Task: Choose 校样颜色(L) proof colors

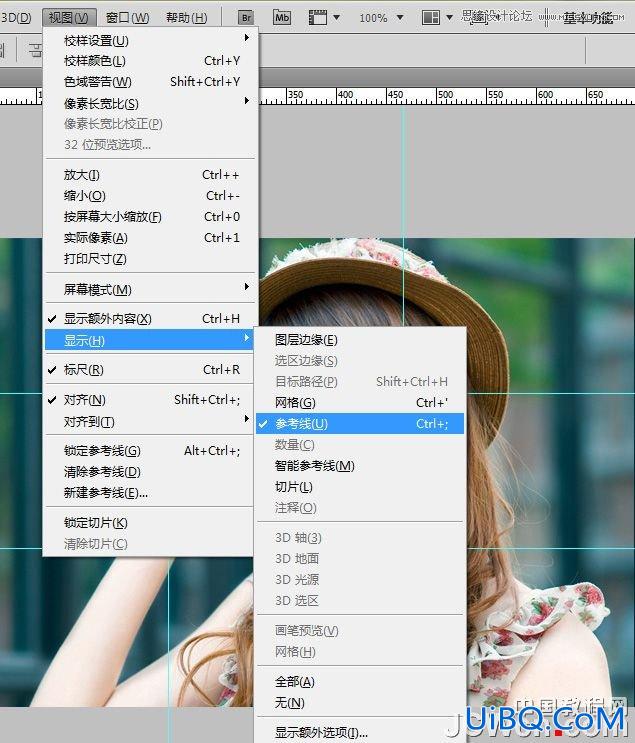Action: (150, 61)
